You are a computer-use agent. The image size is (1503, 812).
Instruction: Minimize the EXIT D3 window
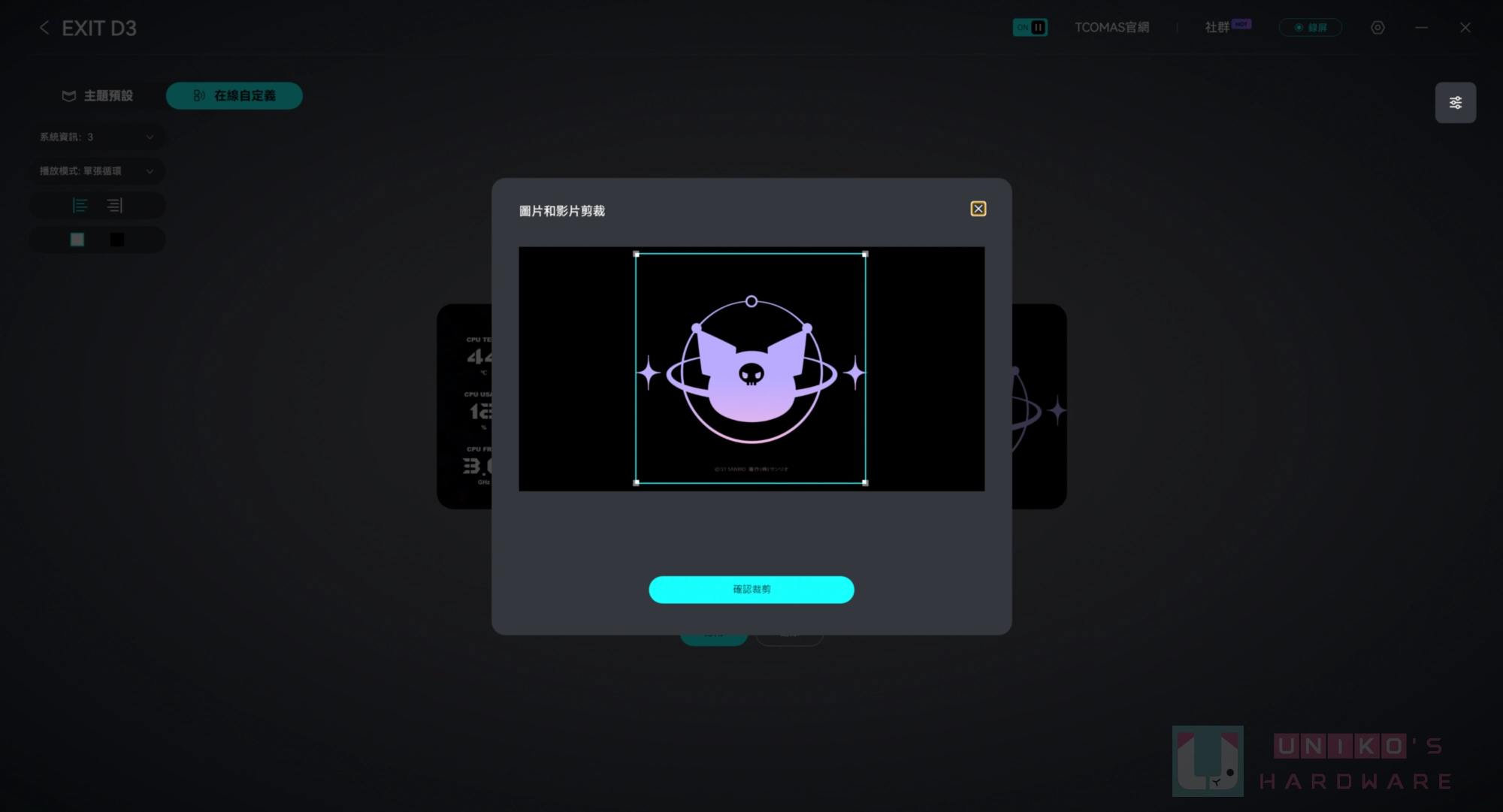click(1421, 28)
